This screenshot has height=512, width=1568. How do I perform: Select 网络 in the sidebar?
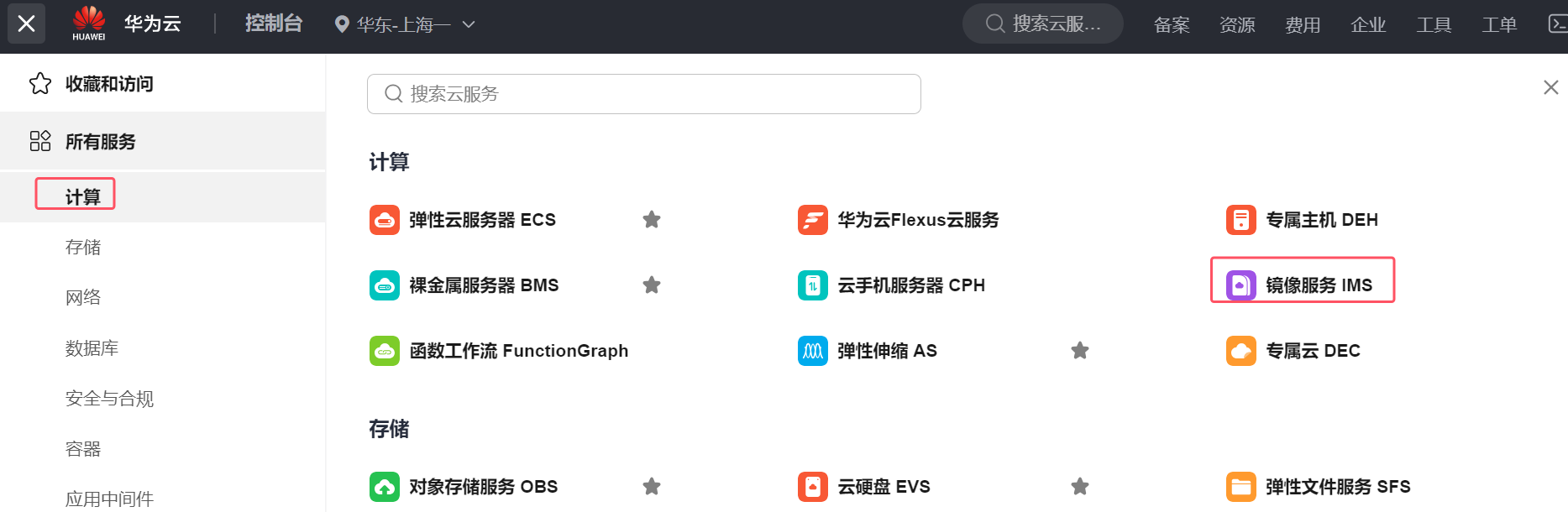pos(83,297)
